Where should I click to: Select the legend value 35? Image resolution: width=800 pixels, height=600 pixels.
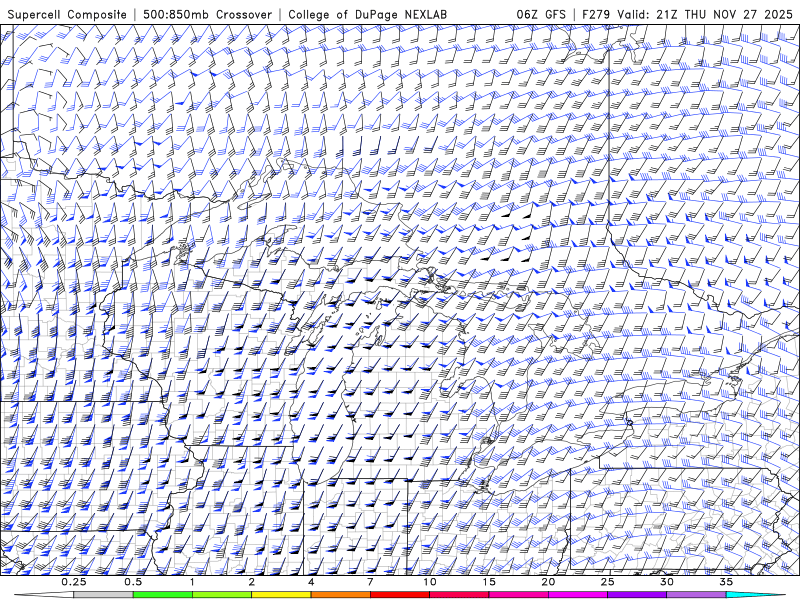click(726, 582)
